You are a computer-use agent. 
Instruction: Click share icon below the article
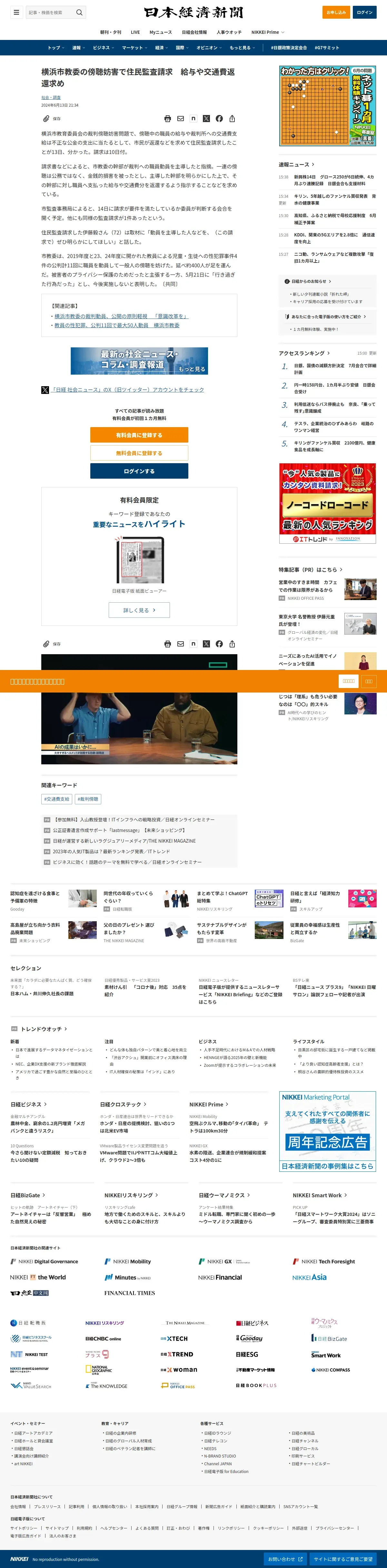pyautogui.click(x=232, y=643)
